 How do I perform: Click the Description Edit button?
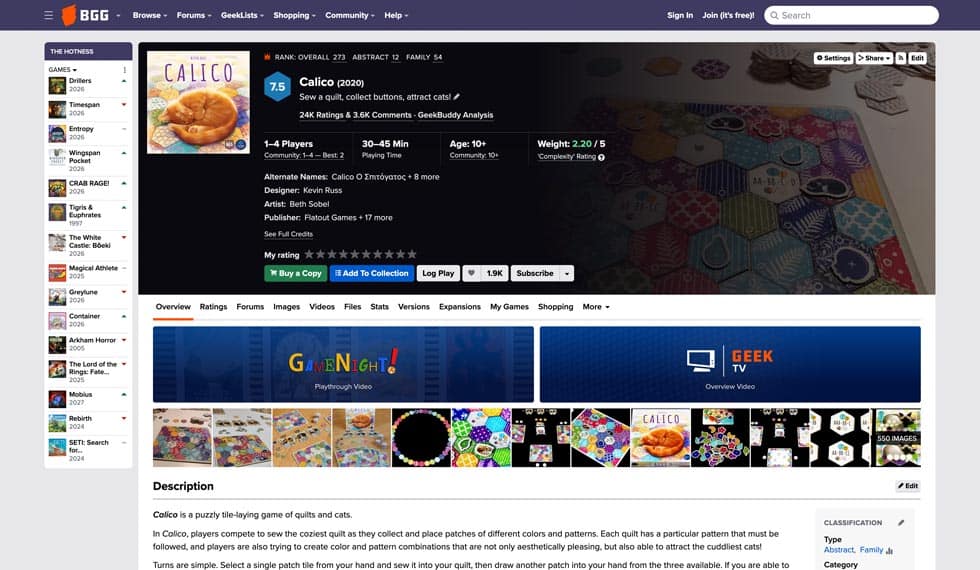coord(908,486)
